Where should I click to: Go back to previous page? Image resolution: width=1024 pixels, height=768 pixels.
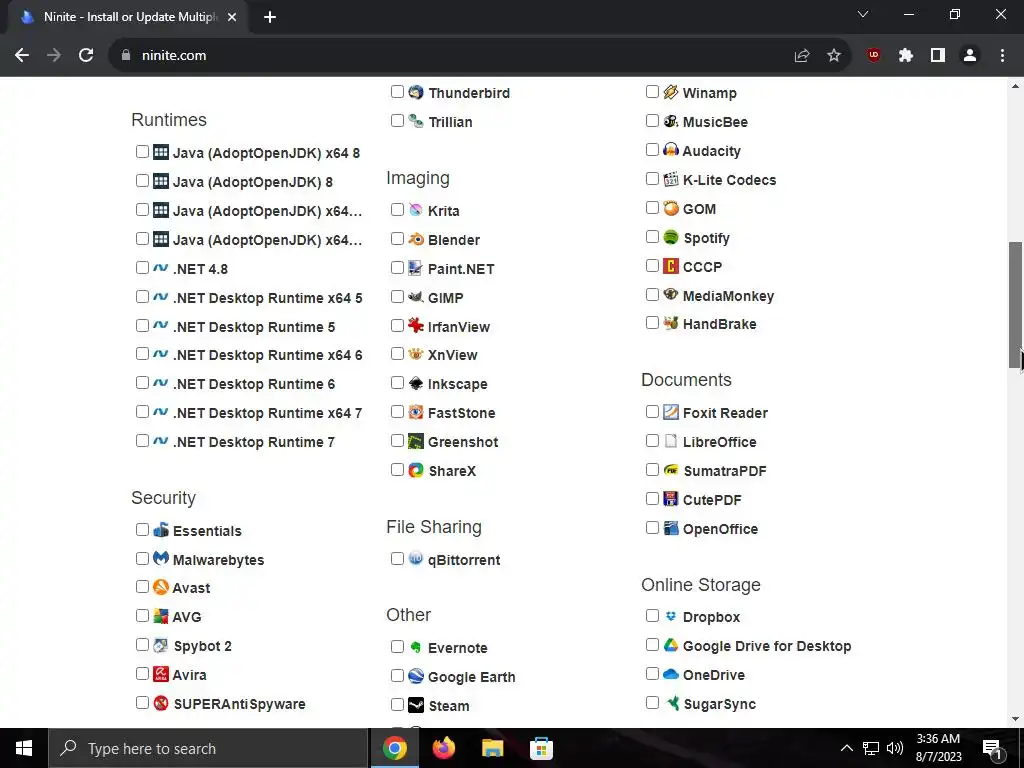[x=22, y=56]
